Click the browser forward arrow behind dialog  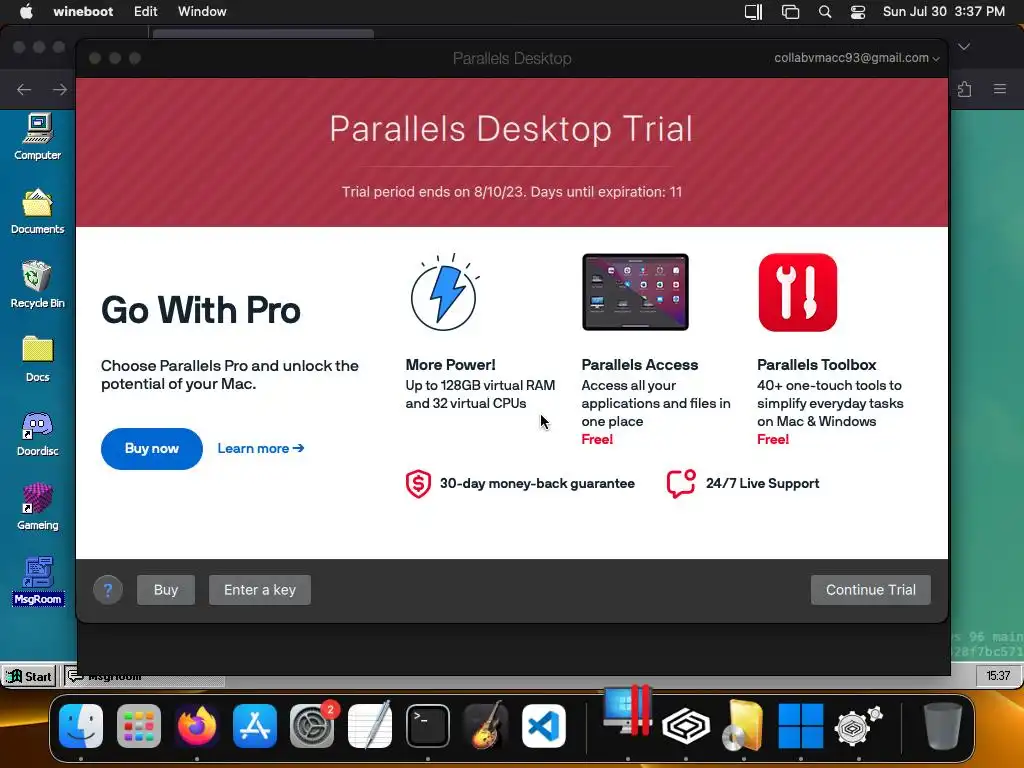click(59, 89)
